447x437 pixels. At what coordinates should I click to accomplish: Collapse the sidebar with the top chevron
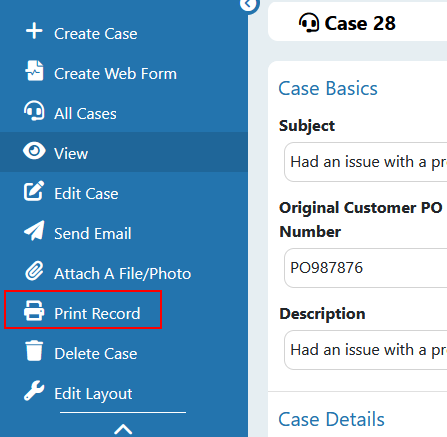(x=248, y=5)
